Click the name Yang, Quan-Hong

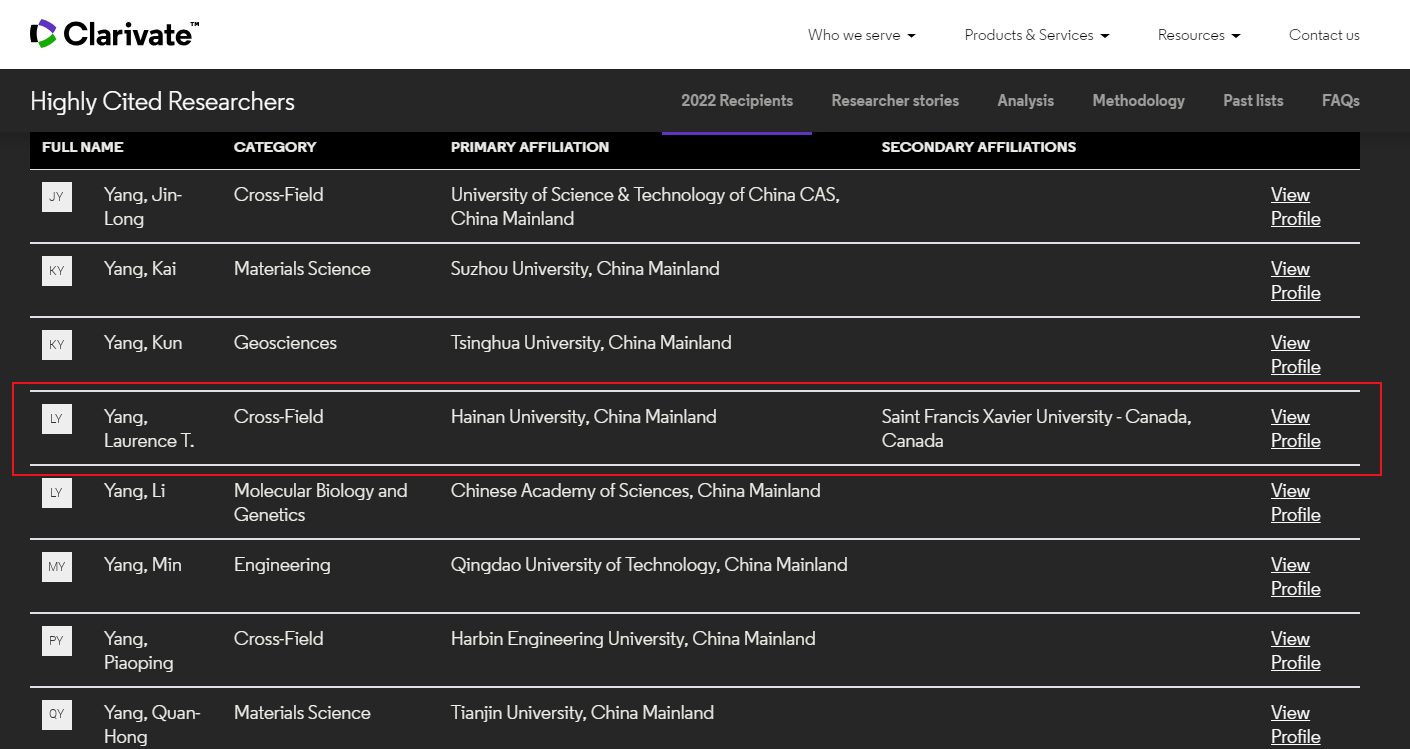coord(152,725)
